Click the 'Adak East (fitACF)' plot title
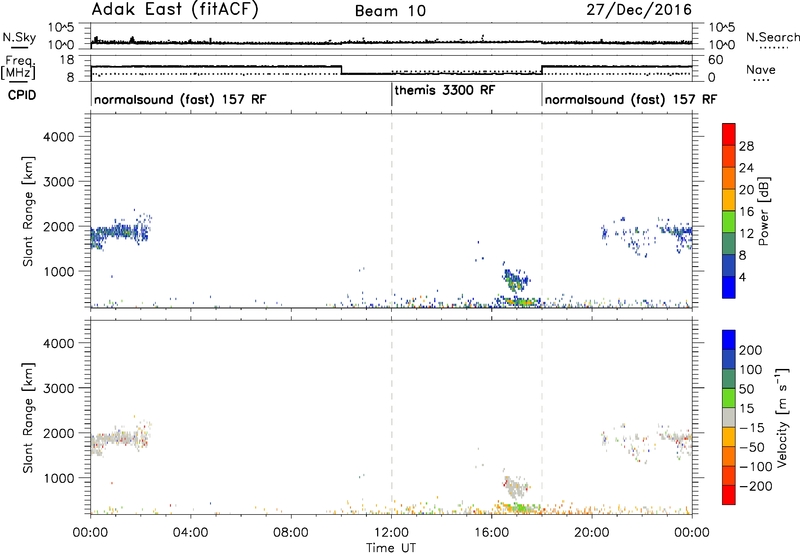This screenshot has width=800, height=554. [x=175, y=10]
